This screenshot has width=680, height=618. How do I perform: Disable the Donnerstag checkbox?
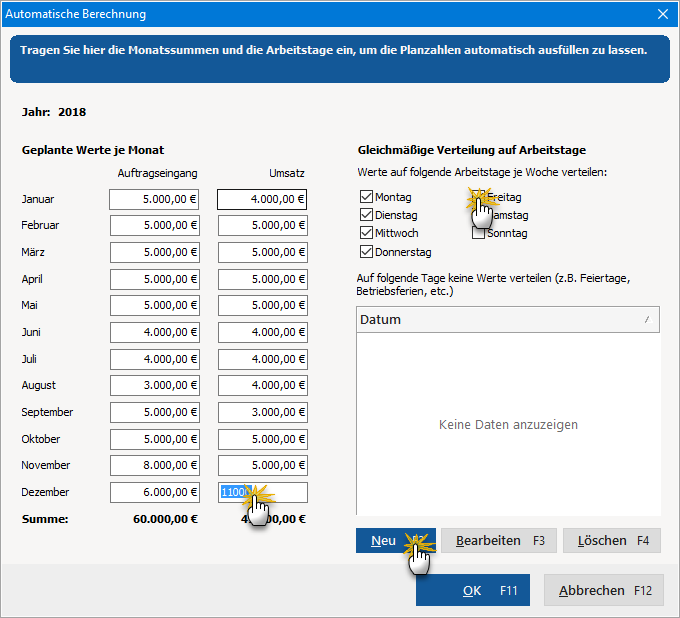coord(366,252)
